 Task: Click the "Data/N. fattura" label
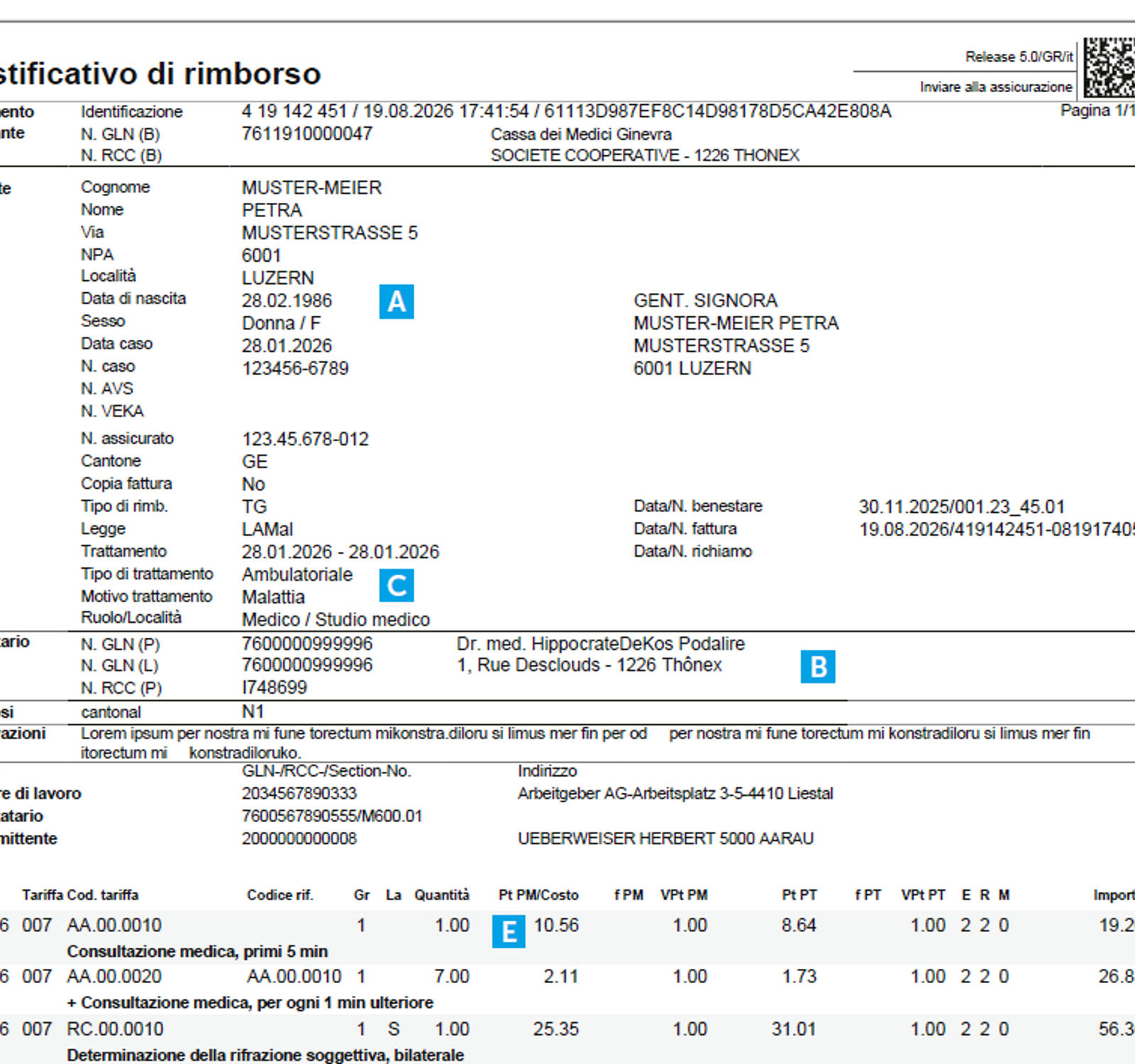tap(685, 529)
